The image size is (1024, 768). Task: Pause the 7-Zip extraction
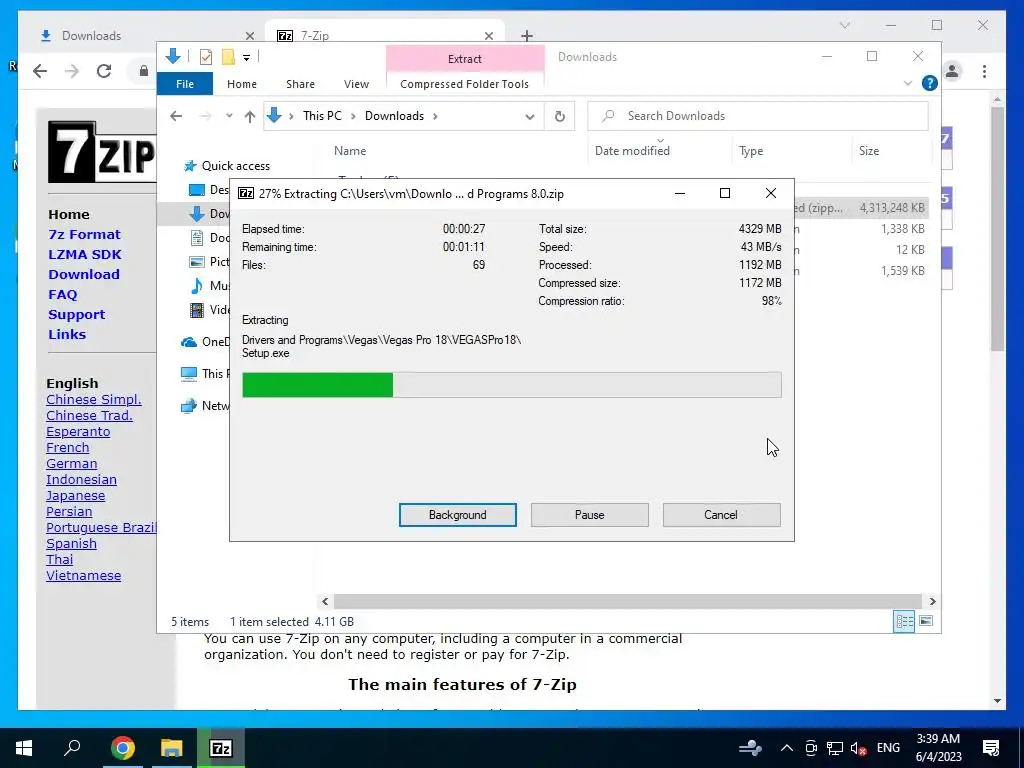click(x=589, y=515)
